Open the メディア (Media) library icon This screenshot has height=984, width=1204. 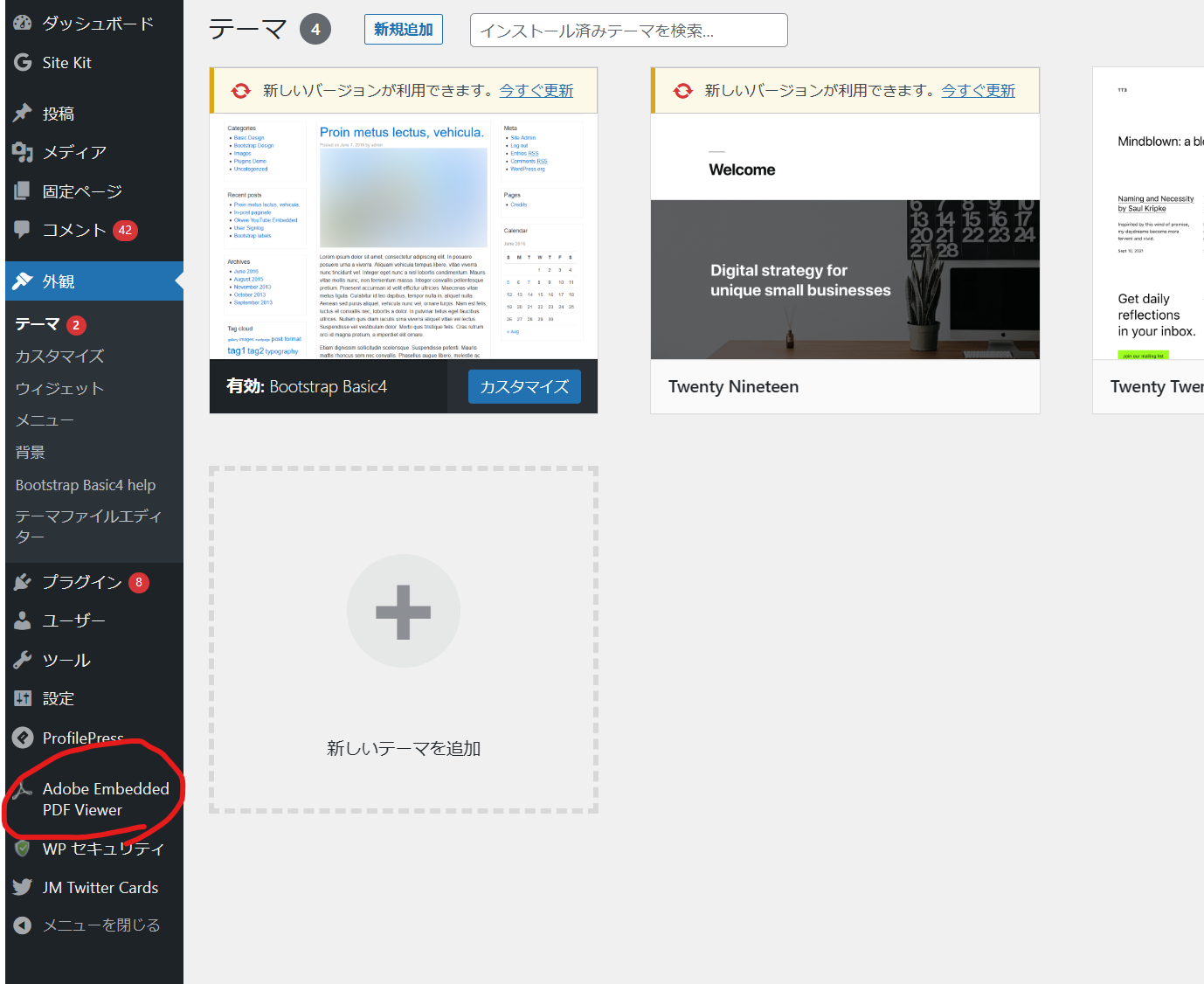click(22, 152)
